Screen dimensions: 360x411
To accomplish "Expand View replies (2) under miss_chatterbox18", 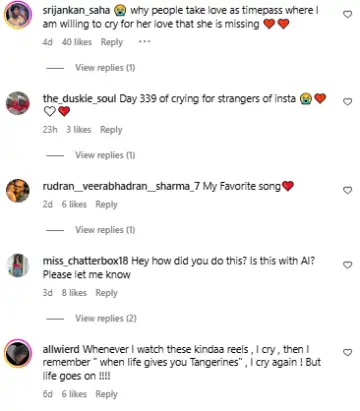I will pyautogui.click(x=106, y=318).
